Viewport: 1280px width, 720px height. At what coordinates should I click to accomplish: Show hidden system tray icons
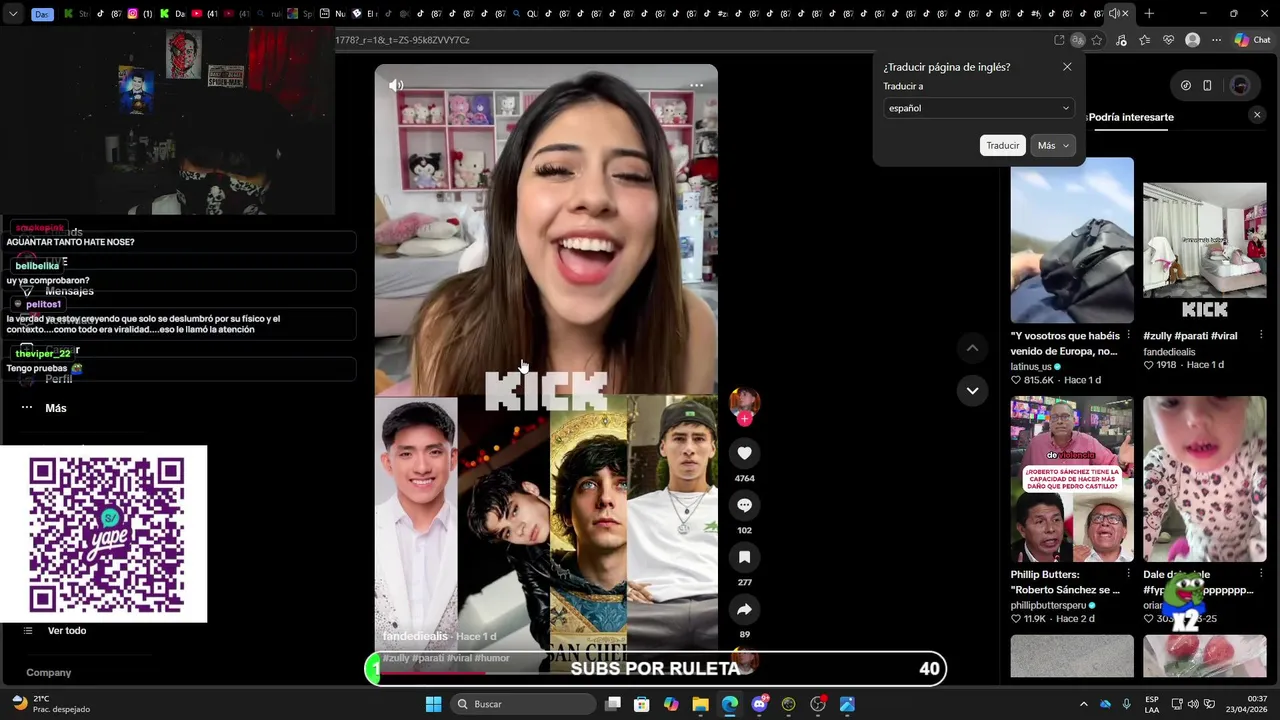pyautogui.click(x=1083, y=704)
